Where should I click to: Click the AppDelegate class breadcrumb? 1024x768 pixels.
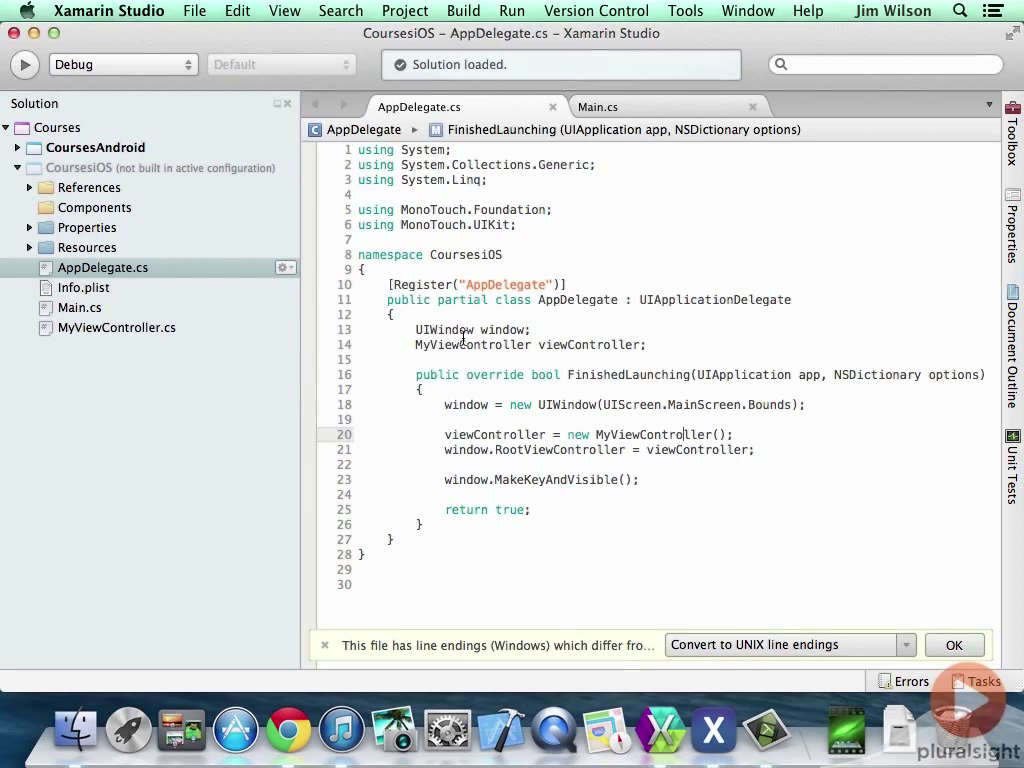pos(357,130)
